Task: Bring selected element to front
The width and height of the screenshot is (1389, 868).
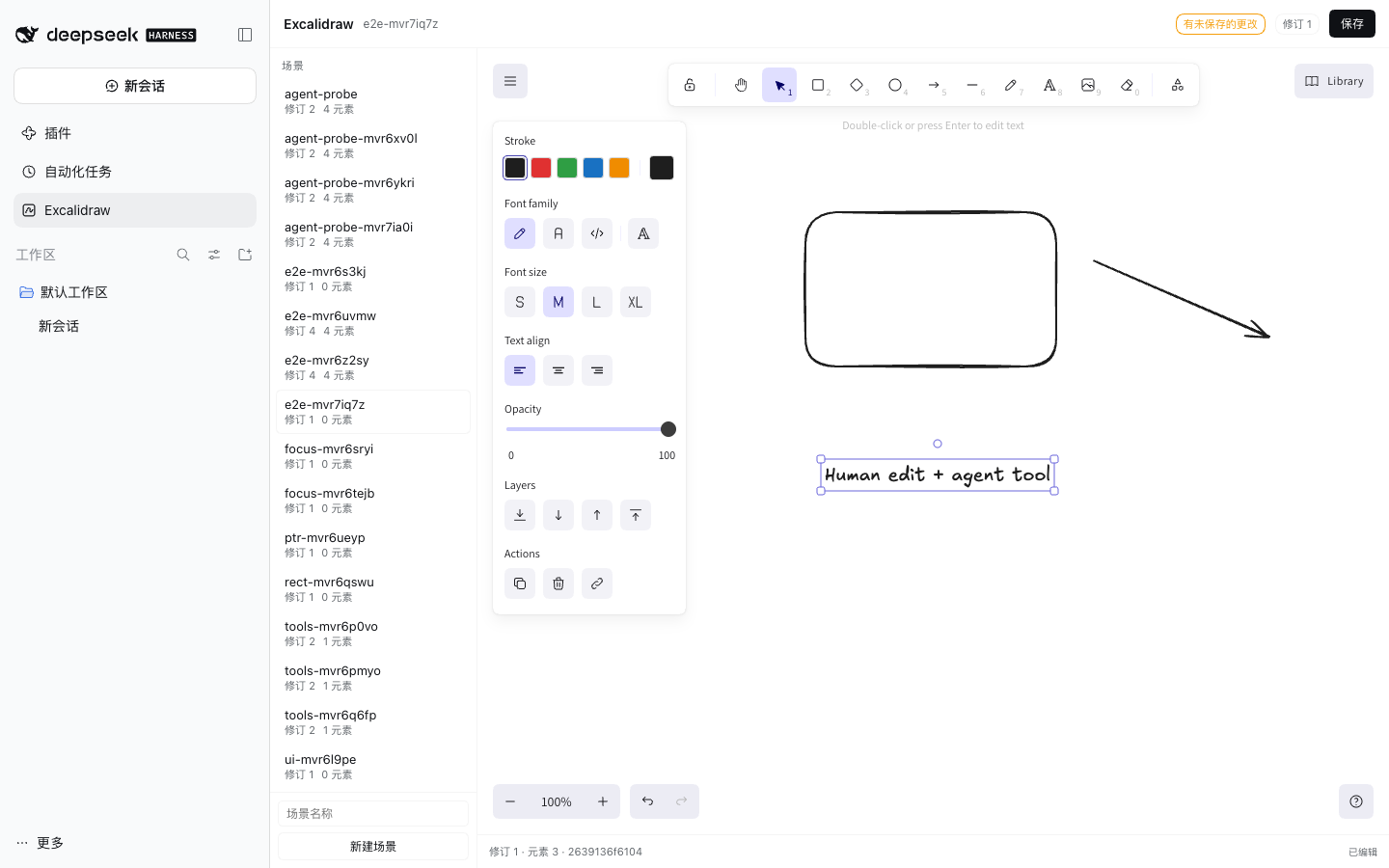Action: [x=636, y=515]
